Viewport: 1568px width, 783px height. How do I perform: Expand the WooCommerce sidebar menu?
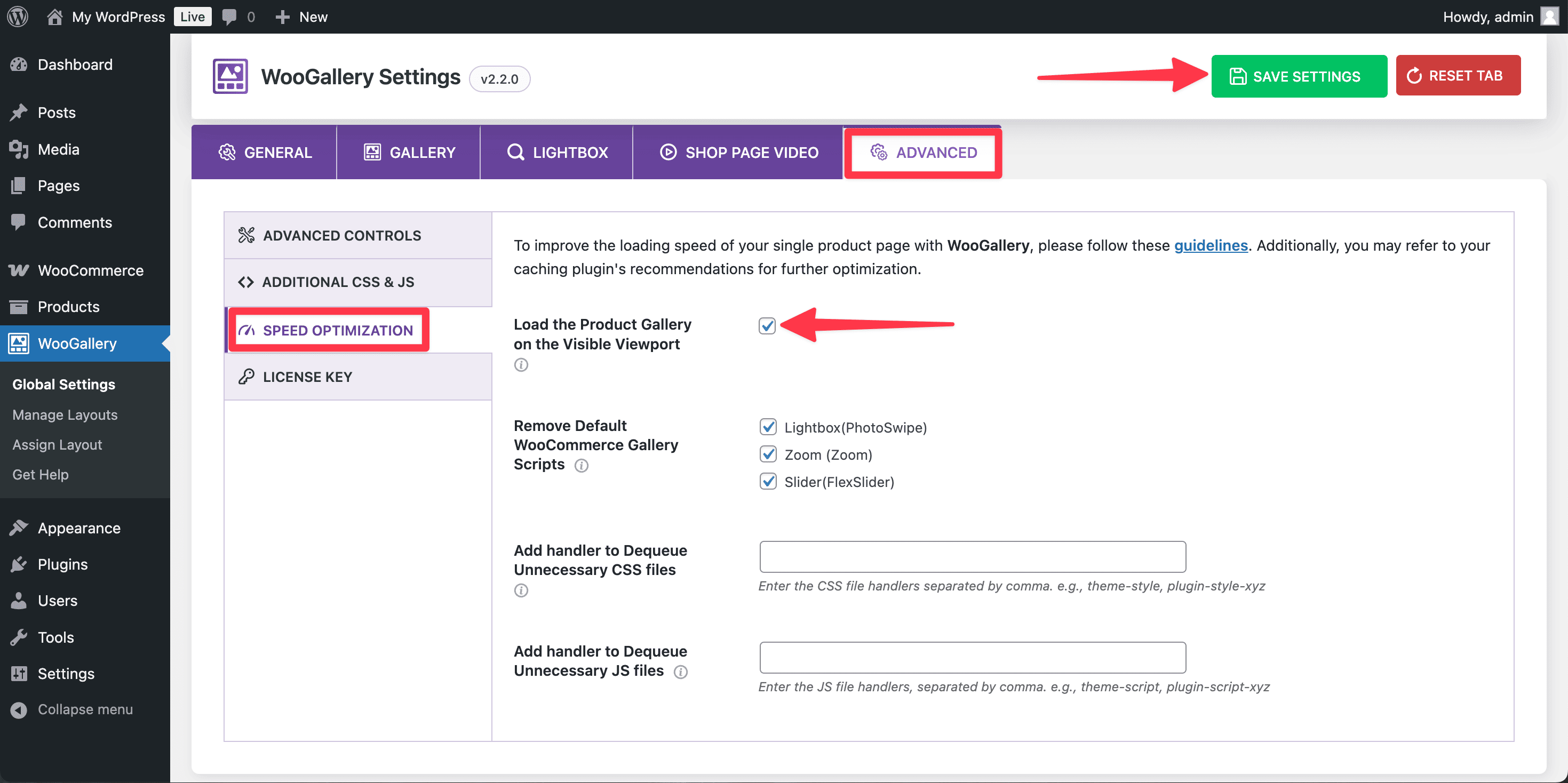pos(90,270)
